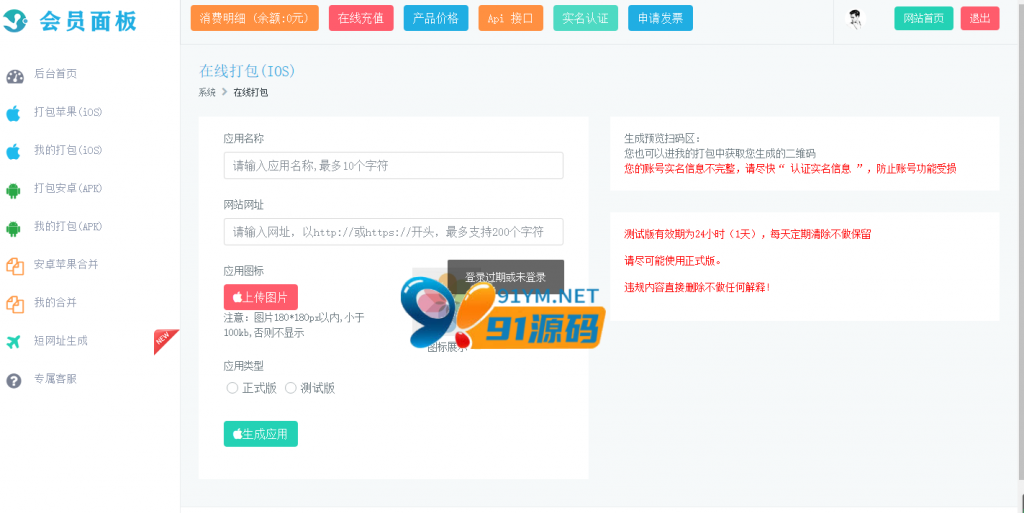Focus the 应用名称 input field
This screenshot has height=513, width=1024.
point(393,166)
